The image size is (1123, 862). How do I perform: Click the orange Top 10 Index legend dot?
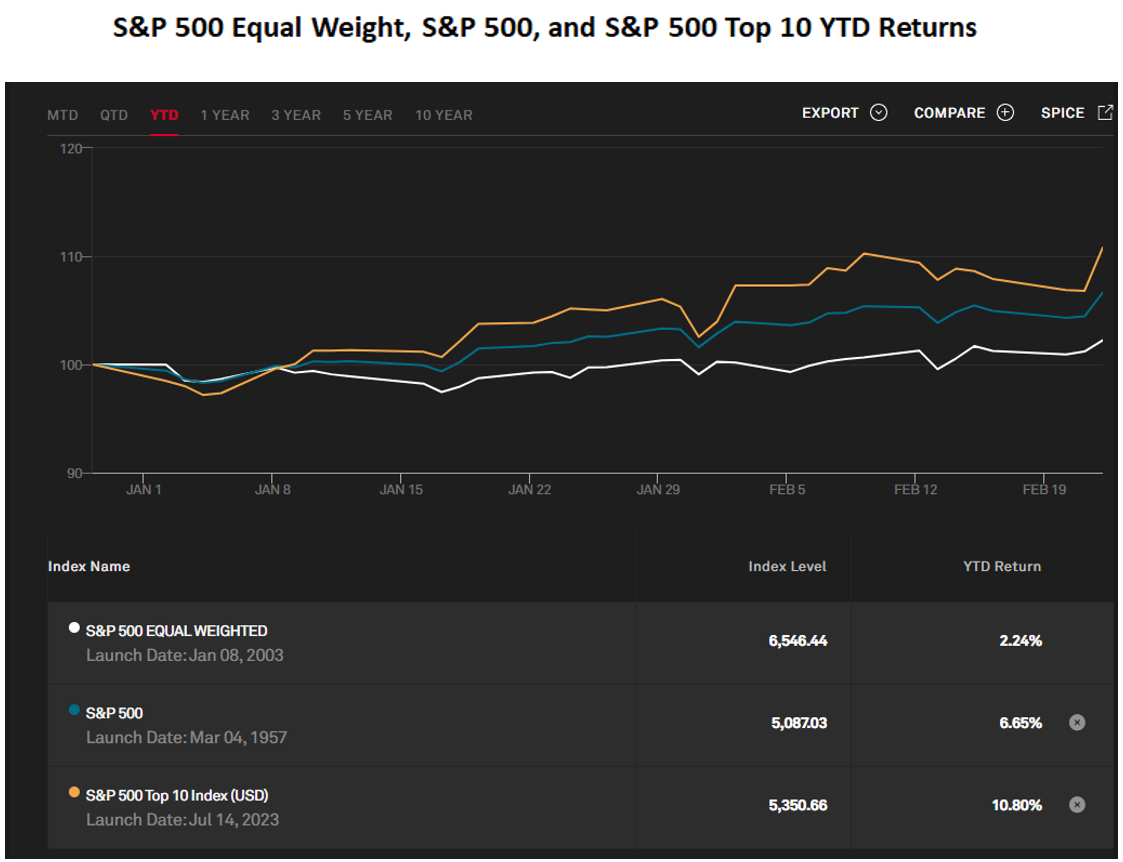click(74, 793)
